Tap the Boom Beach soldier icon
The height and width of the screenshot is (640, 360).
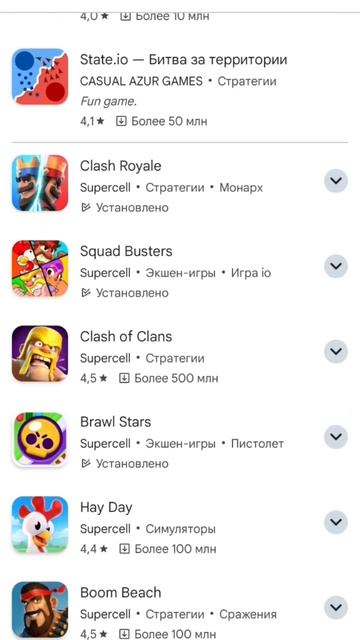(40, 609)
